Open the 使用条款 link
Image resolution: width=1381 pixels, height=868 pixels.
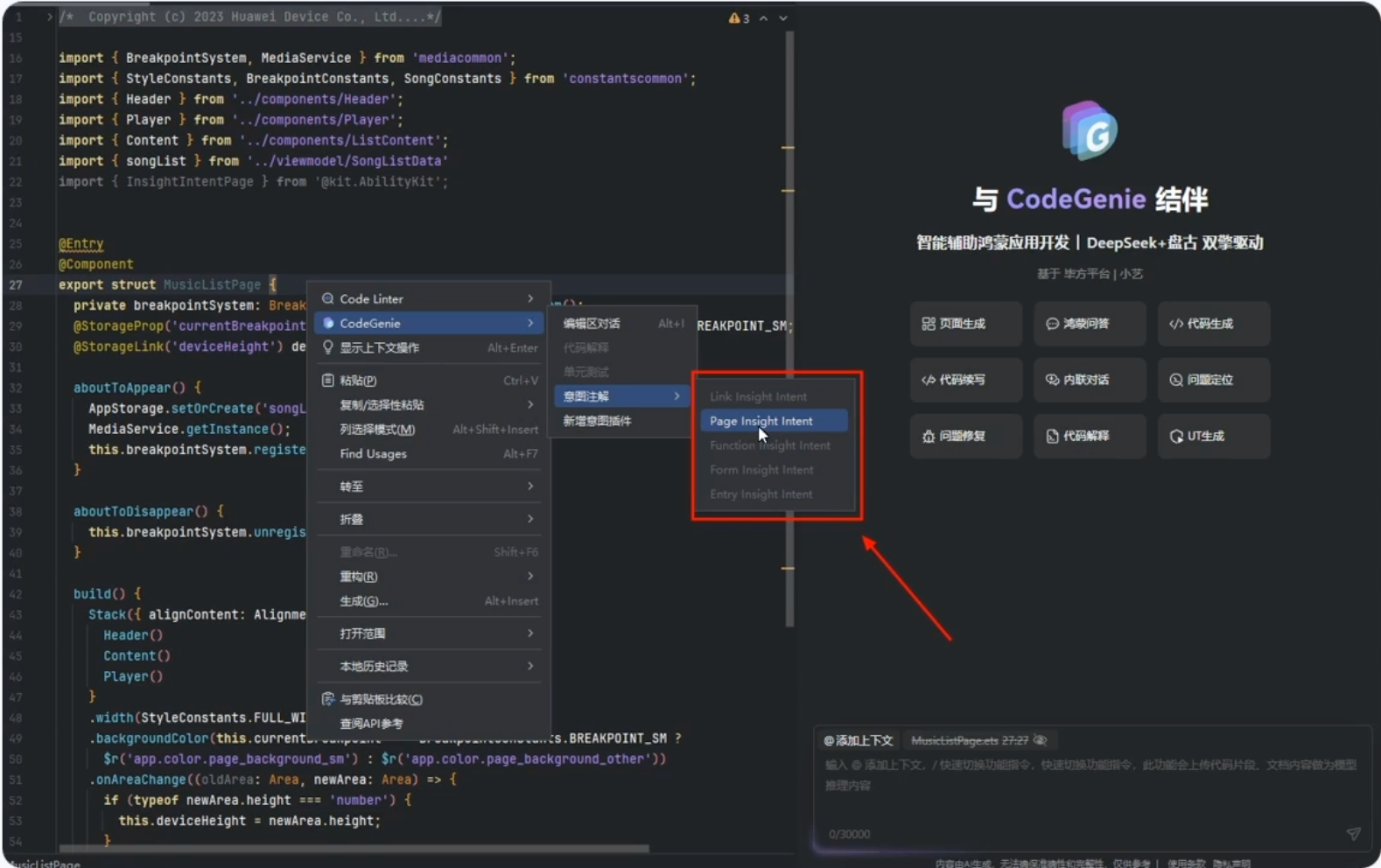pyautogui.click(x=1186, y=864)
